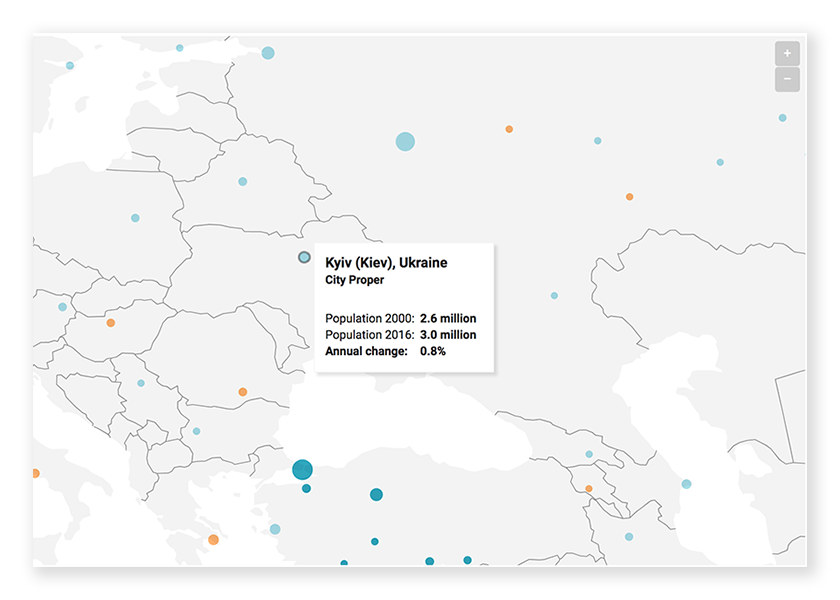The height and width of the screenshot is (600, 840).
Task: Click the orange Budapest dot in Hungary
Action: coord(110,323)
